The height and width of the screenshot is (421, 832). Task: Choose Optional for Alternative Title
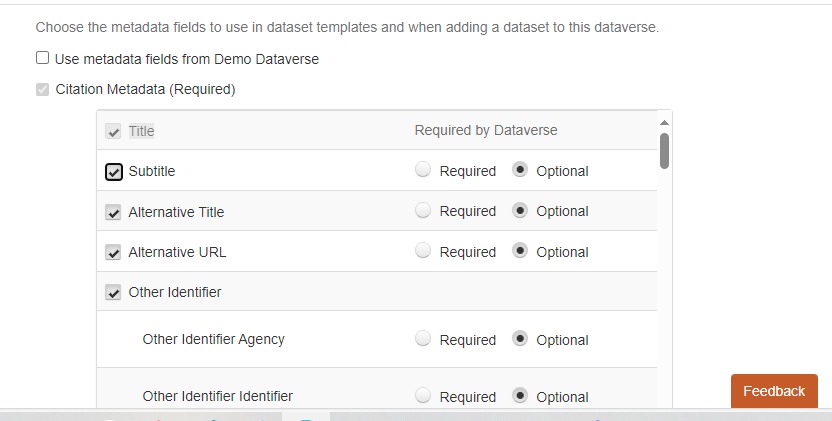(x=520, y=211)
